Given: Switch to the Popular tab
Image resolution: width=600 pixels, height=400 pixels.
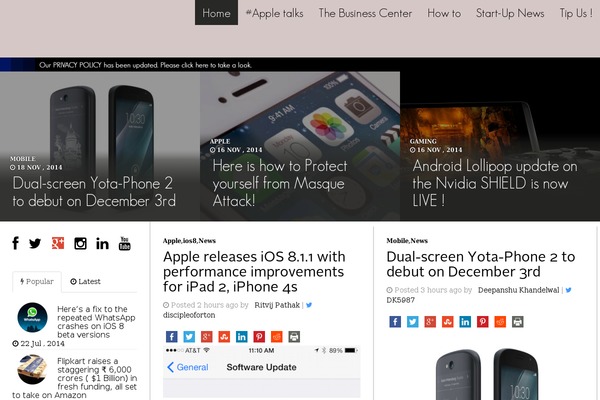Looking at the screenshot, I should coord(37,281).
